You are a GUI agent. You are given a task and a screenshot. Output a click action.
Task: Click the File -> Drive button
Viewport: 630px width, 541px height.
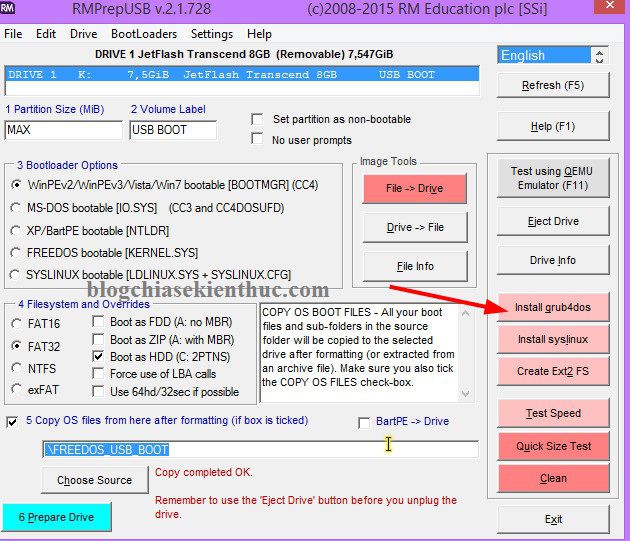[x=415, y=188]
